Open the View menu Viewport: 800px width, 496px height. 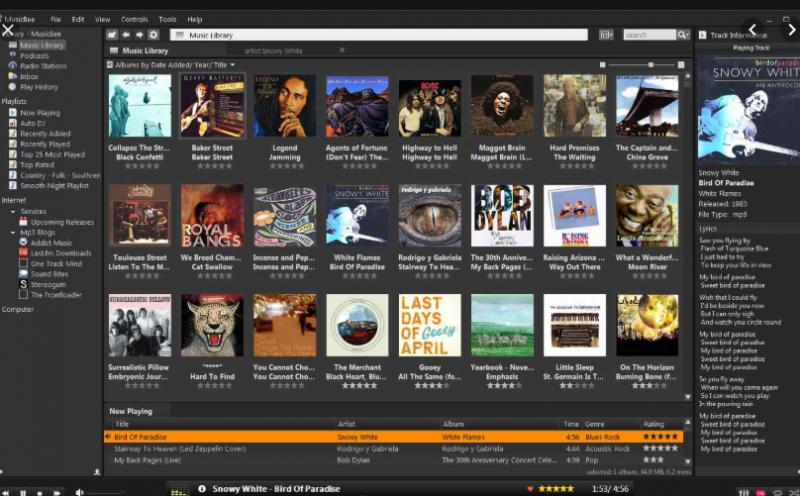[x=103, y=19]
